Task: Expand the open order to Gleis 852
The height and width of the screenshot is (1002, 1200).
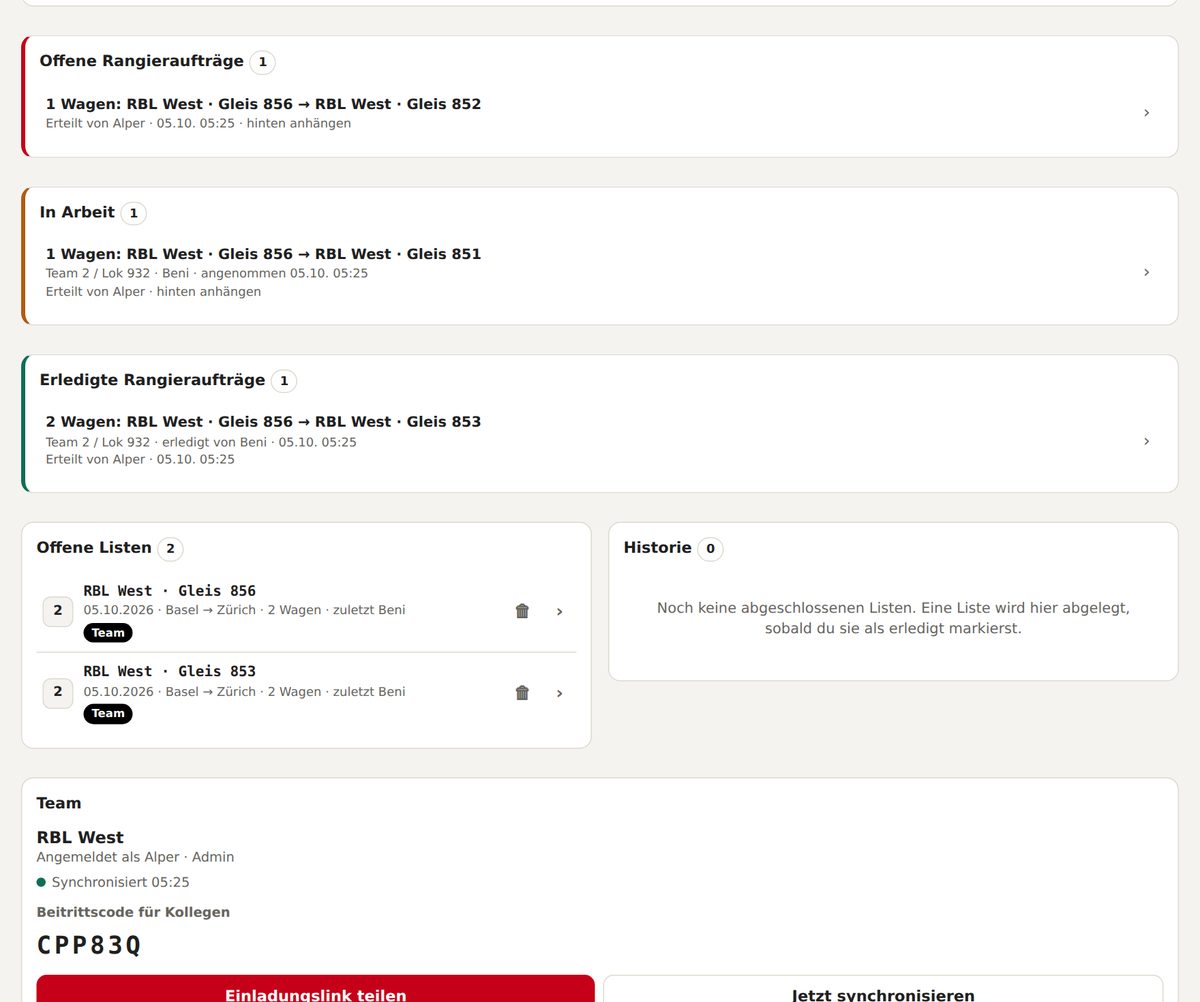Action: [1146, 113]
